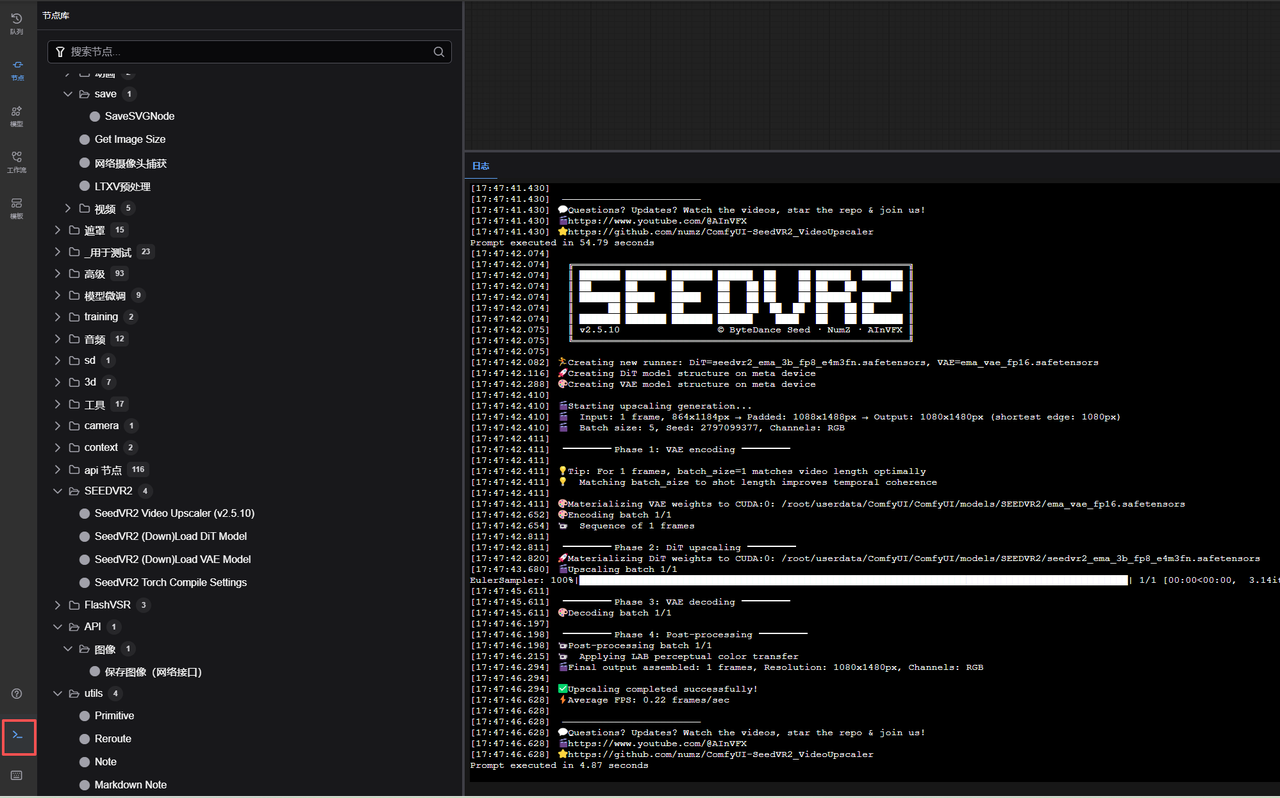Open the 队列 queue sidebar icon
Viewport: 1280px width, 798px height.
17,23
